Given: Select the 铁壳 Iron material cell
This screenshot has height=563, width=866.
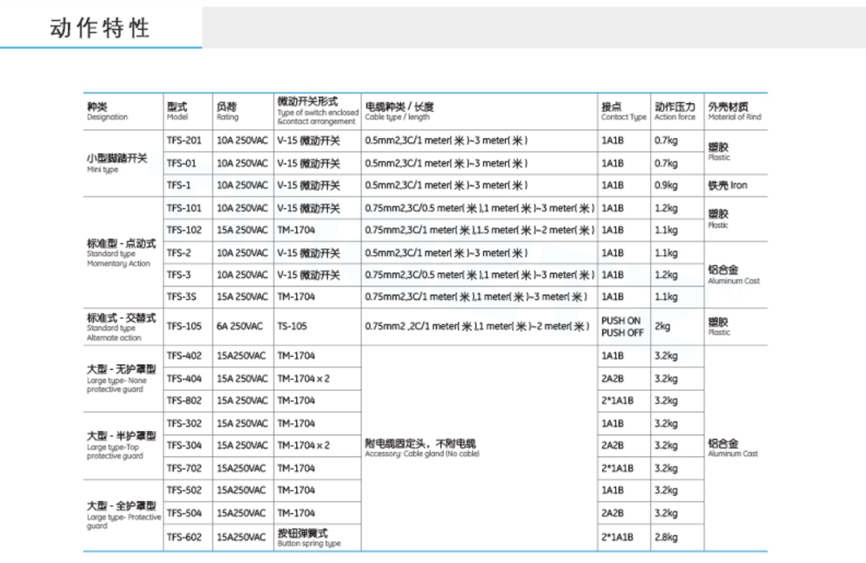Looking at the screenshot, I should [727, 186].
